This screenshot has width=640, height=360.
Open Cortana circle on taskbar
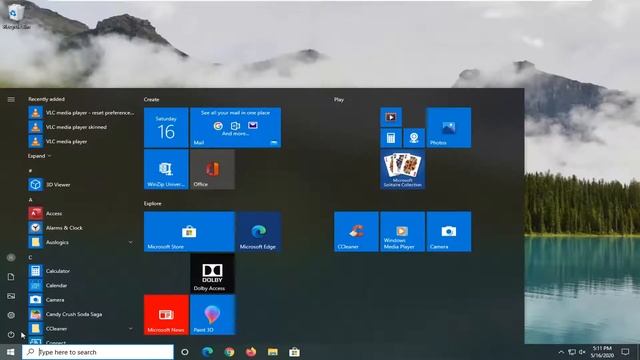click(x=185, y=352)
